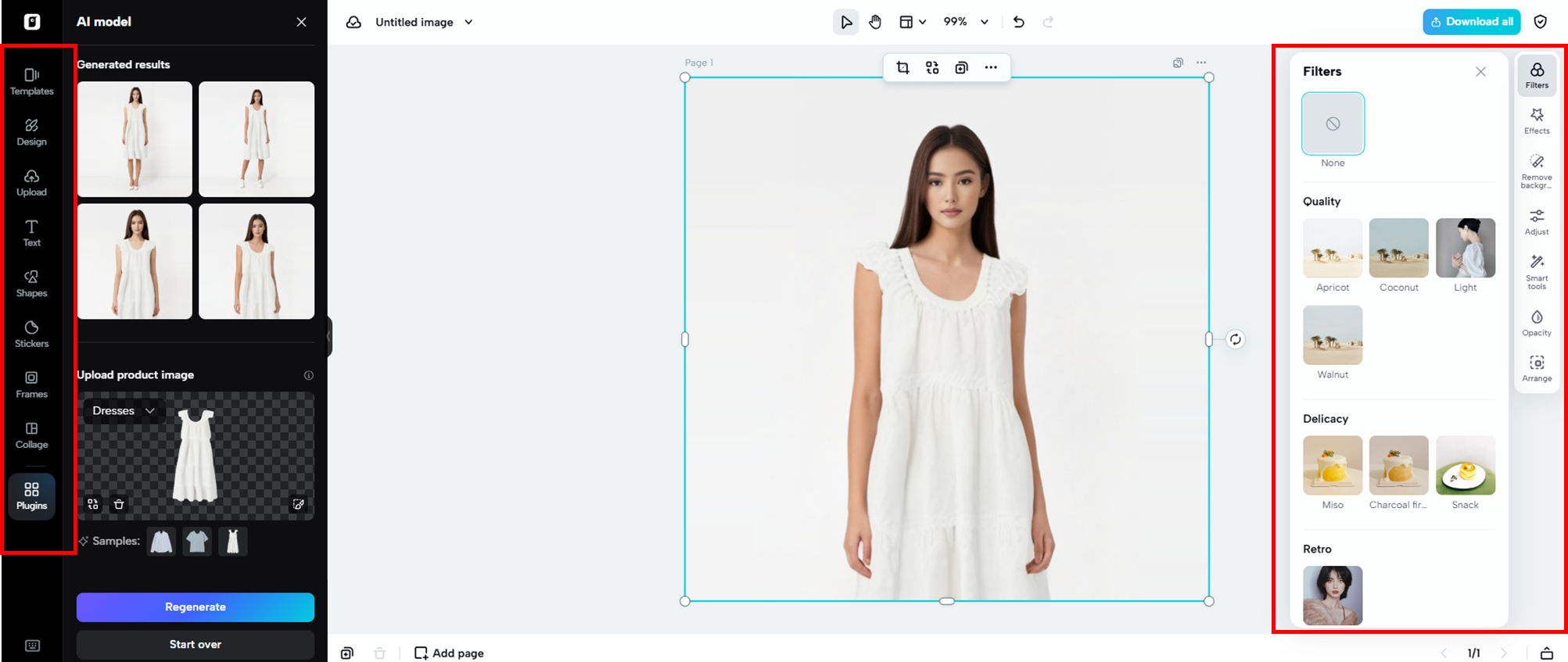1568x662 pixels.
Task: Apply the Miso filter
Action: [1333, 465]
